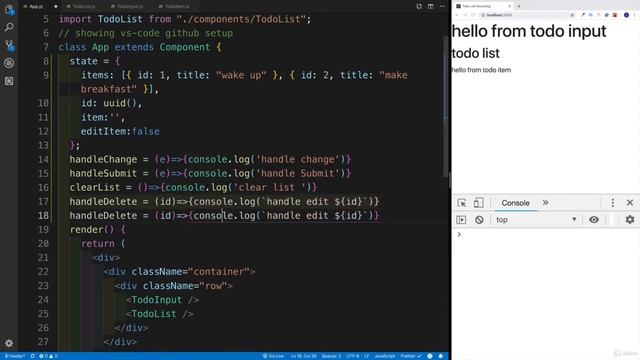Click the Prettier status bar item
The width and height of the screenshot is (640, 360).
pos(411,356)
